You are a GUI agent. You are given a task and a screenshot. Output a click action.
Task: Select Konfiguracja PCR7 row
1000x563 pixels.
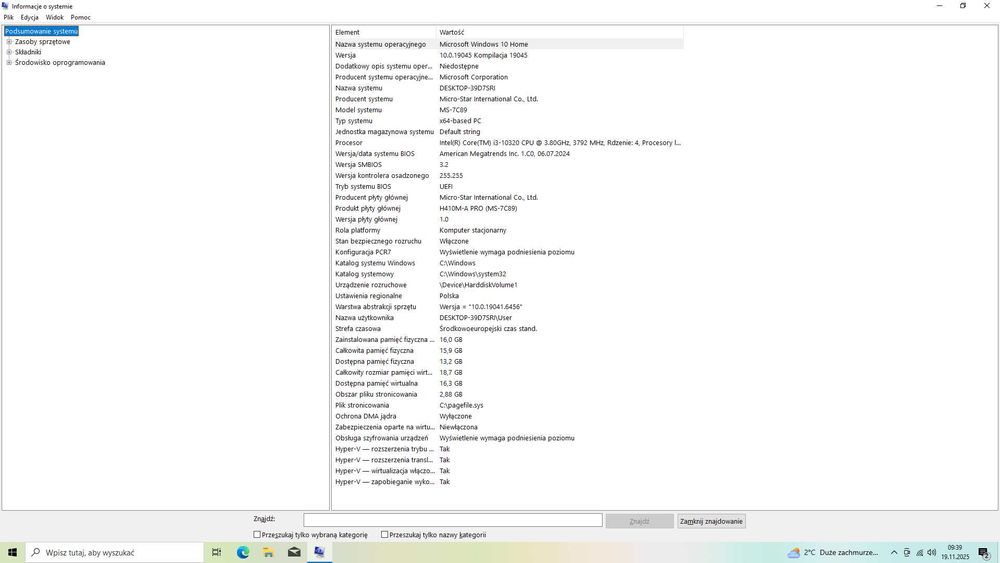(508, 252)
